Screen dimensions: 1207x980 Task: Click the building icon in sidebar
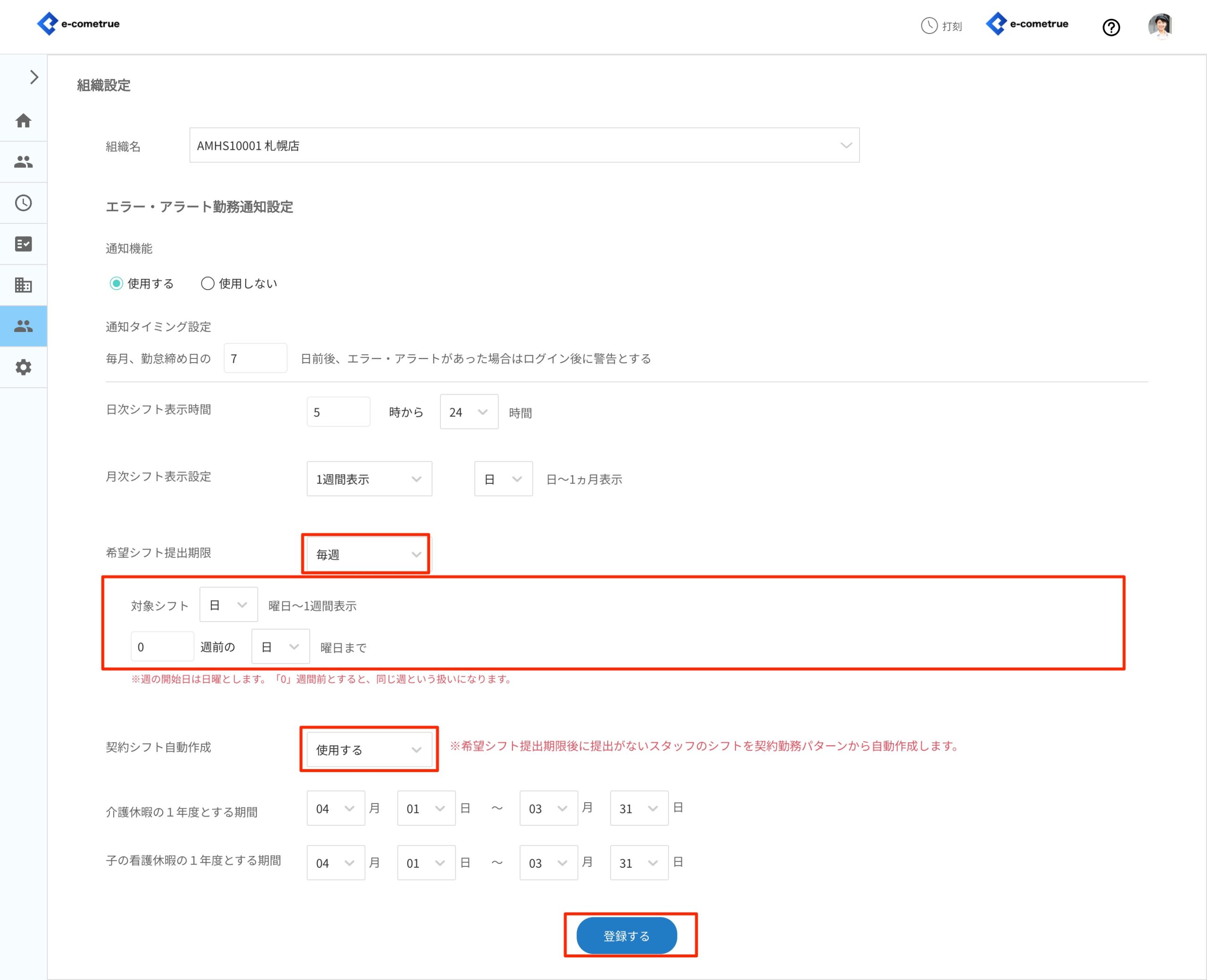(23, 285)
